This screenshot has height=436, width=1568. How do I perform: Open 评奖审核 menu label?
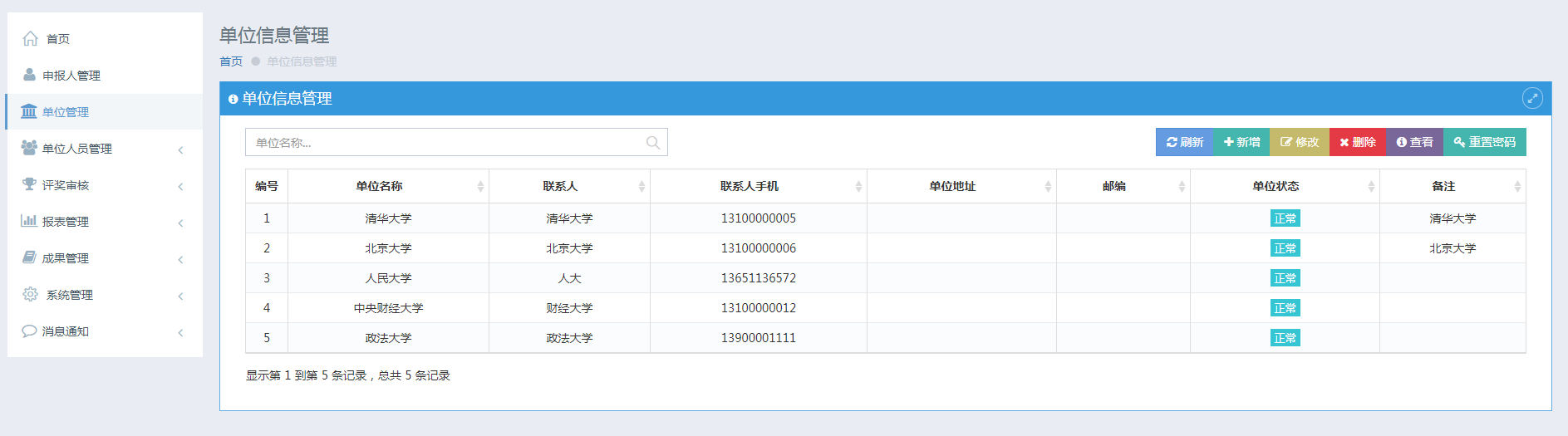(x=66, y=185)
